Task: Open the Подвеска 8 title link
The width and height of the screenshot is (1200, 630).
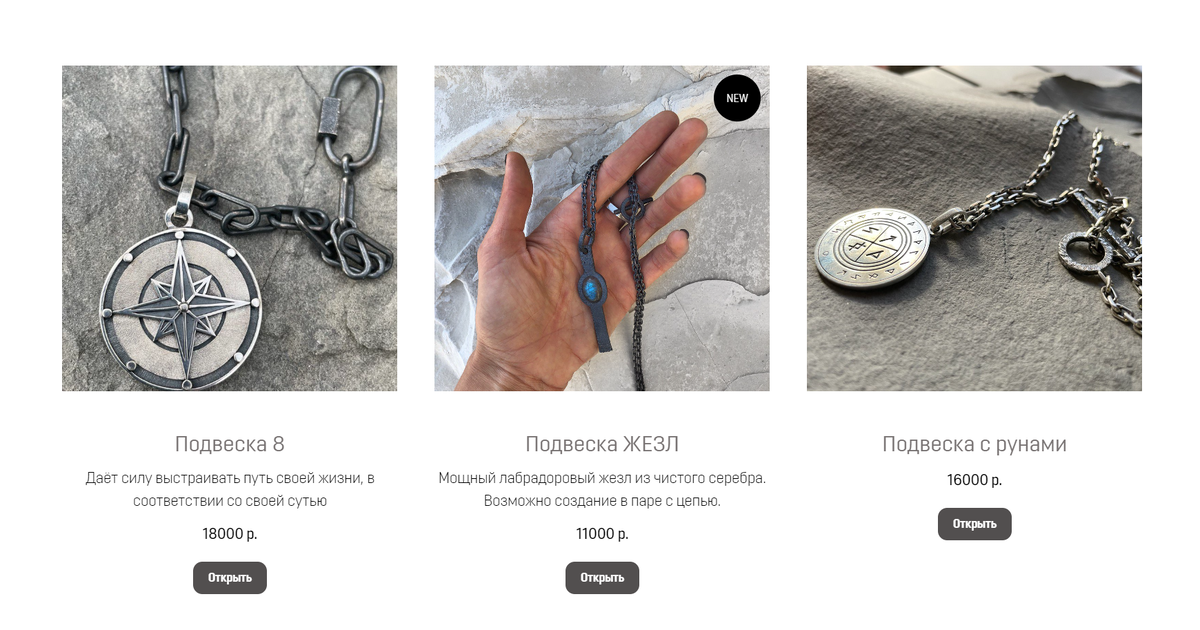Action: pyautogui.click(x=230, y=444)
